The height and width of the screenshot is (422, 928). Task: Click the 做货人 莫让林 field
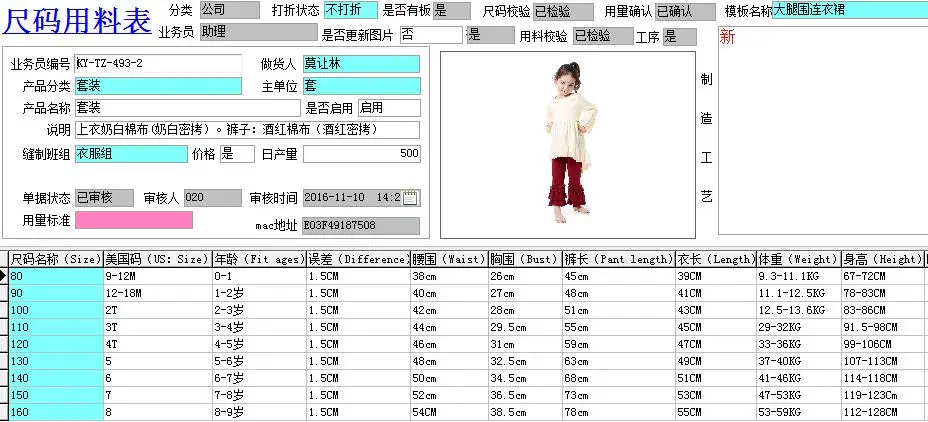(362, 64)
